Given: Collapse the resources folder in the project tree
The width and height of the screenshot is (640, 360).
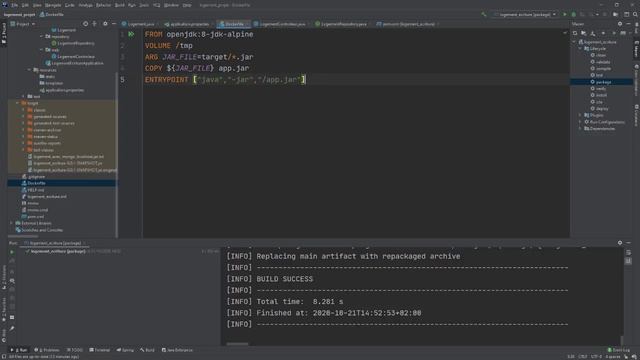Looking at the screenshot, I should [x=30, y=70].
